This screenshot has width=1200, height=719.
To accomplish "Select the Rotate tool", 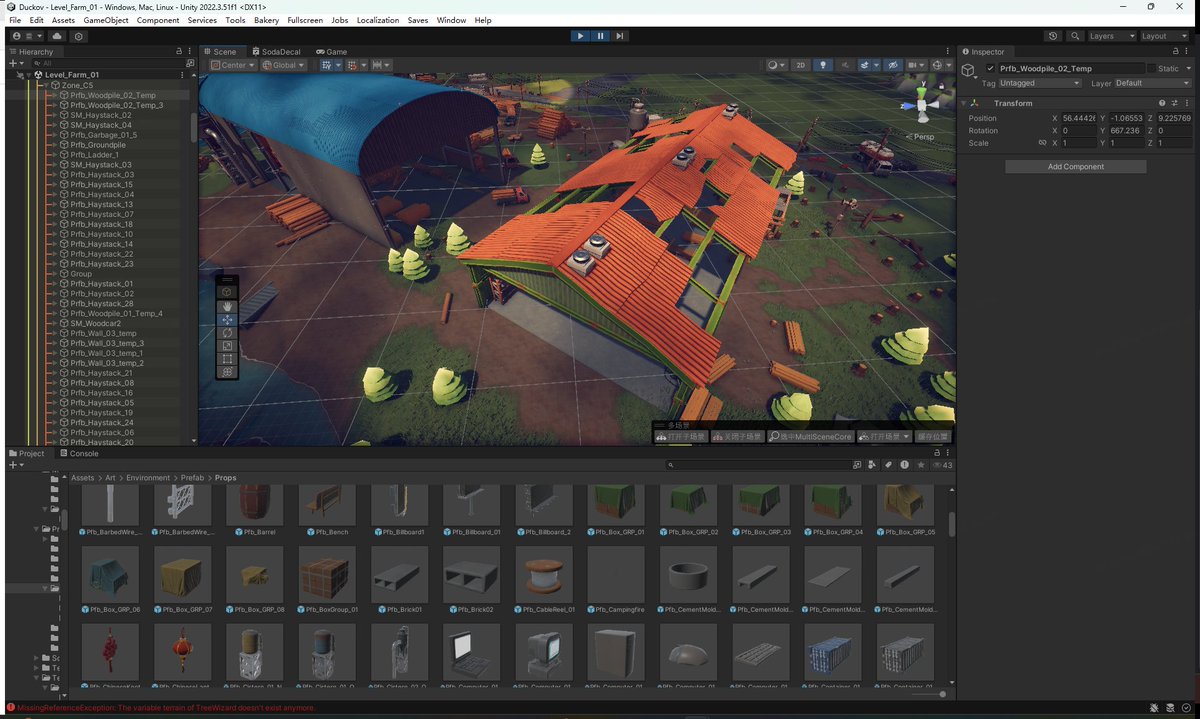I will click(228, 333).
